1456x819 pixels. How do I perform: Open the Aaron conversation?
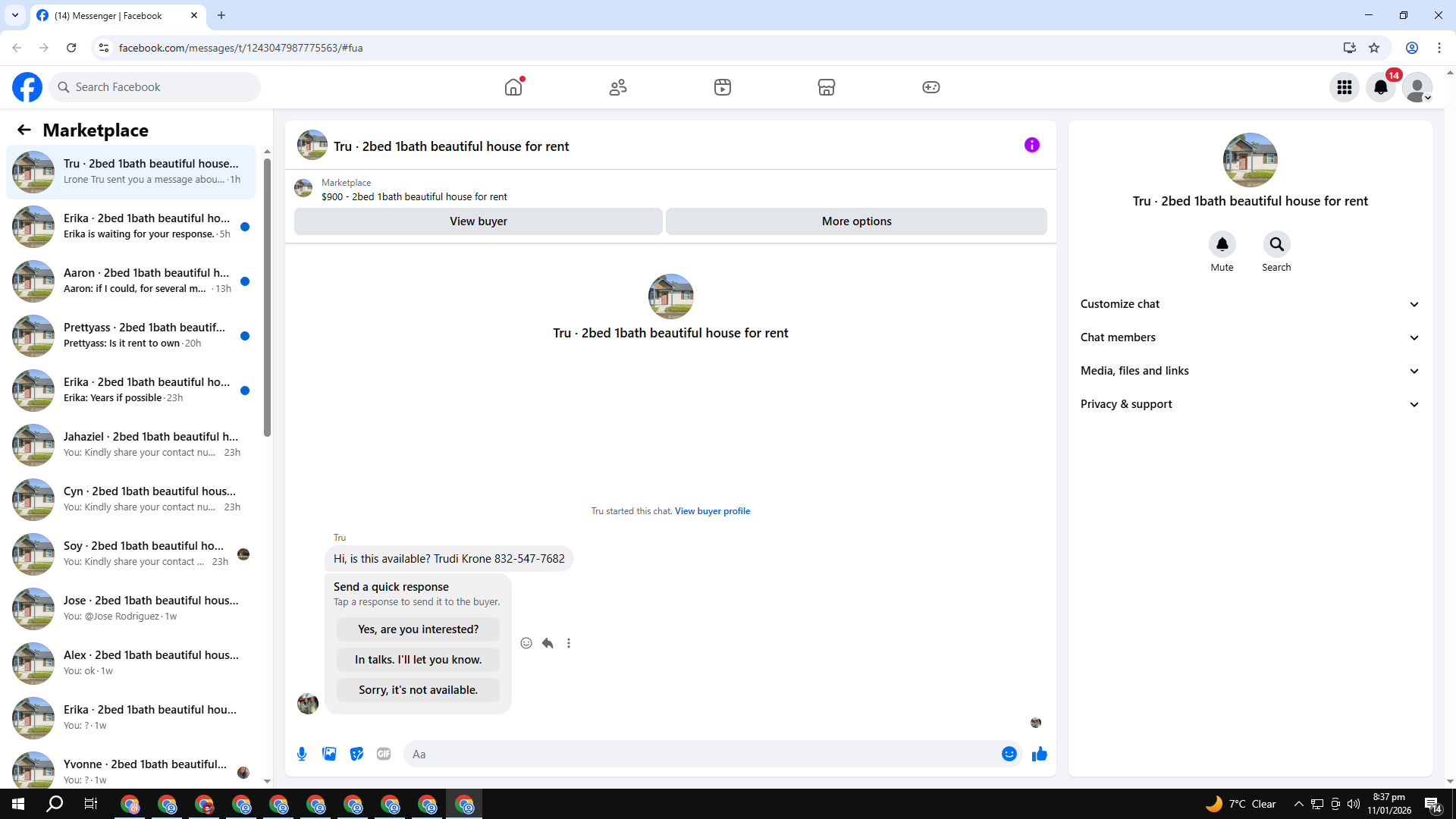pos(131,281)
